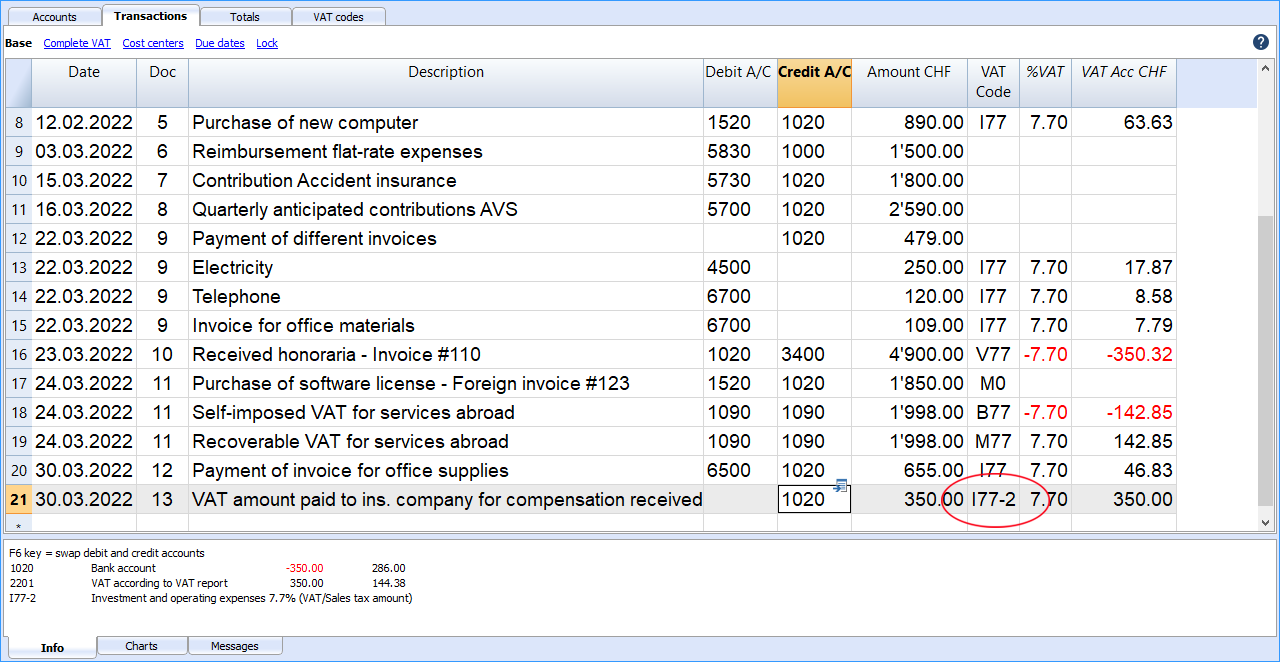This screenshot has width=1280, height=662.
Task: Click credit account 3400 cell
Action: (815, 355)
